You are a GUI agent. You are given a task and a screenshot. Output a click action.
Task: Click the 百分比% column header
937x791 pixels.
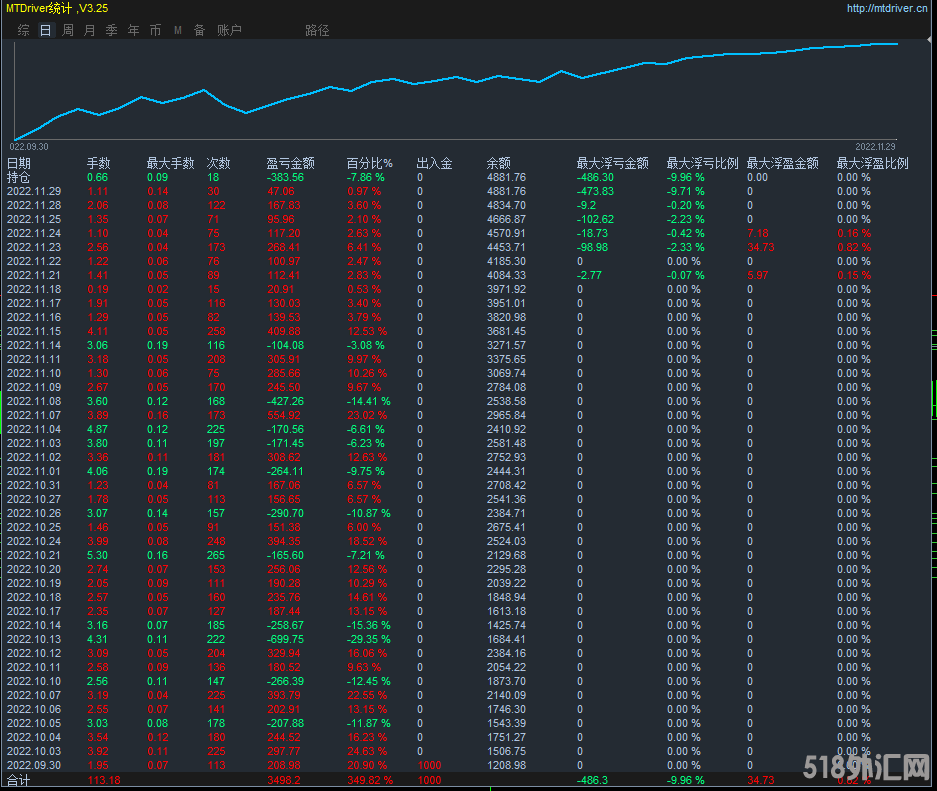click(370, 163)
